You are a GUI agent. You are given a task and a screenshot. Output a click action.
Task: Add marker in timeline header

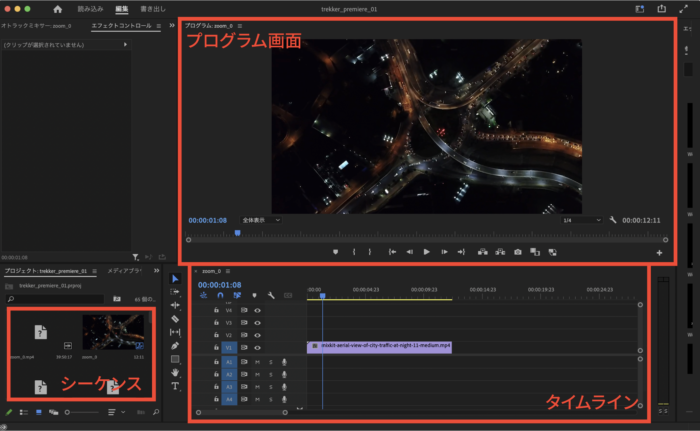pos(254,295)
